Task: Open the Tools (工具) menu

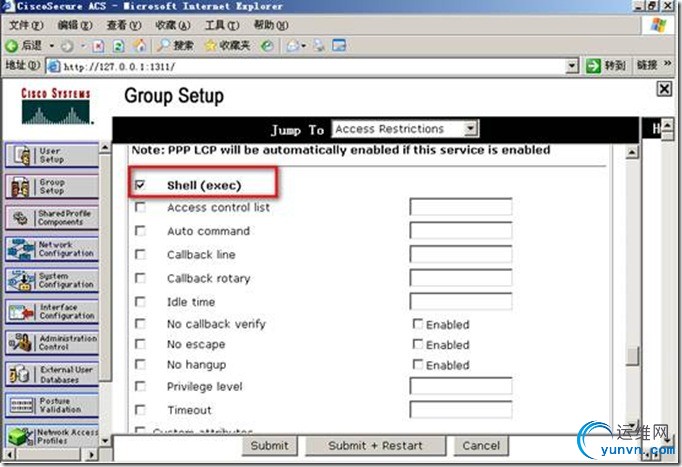Action: [x=222, y=25]
